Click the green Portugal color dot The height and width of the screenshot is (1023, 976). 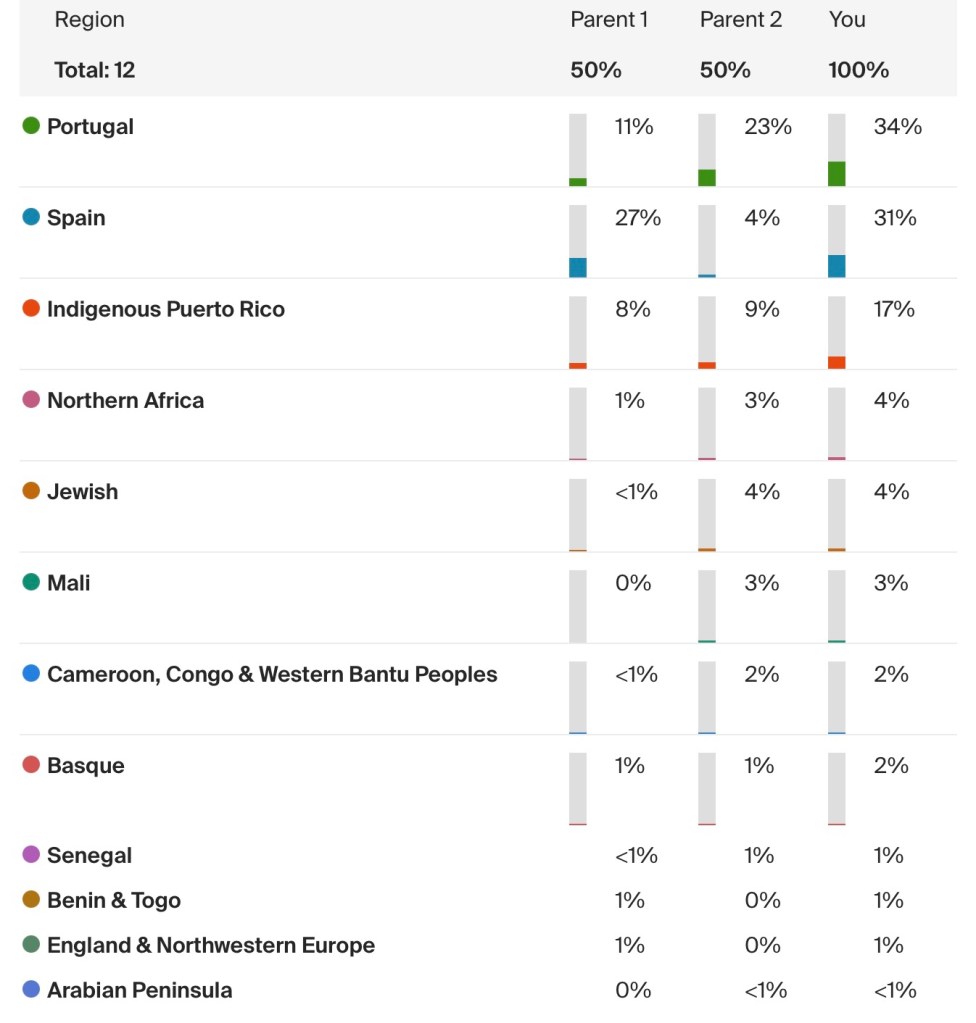point(31,126)
